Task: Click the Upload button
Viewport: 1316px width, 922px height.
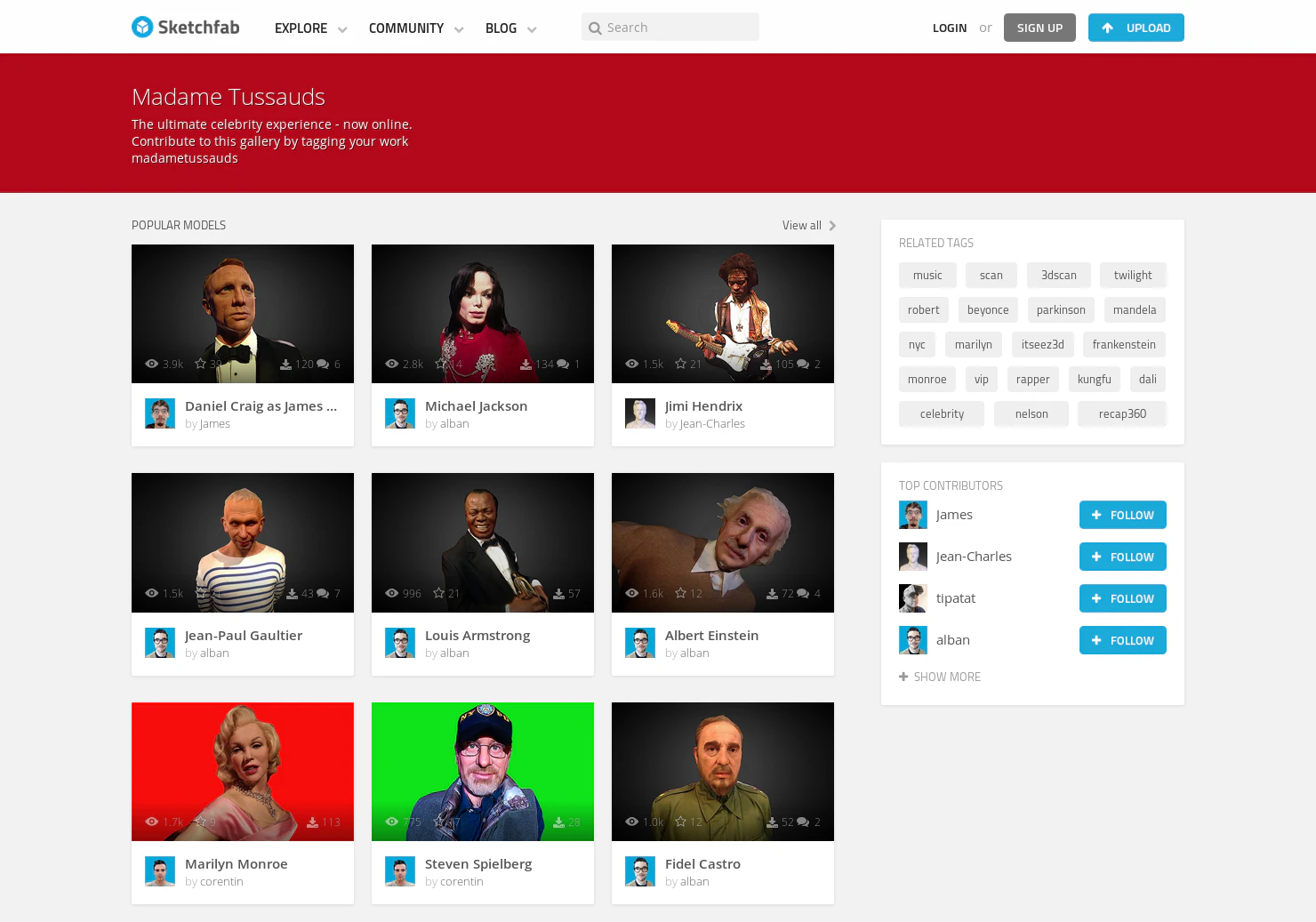Action: point(1136,28)
